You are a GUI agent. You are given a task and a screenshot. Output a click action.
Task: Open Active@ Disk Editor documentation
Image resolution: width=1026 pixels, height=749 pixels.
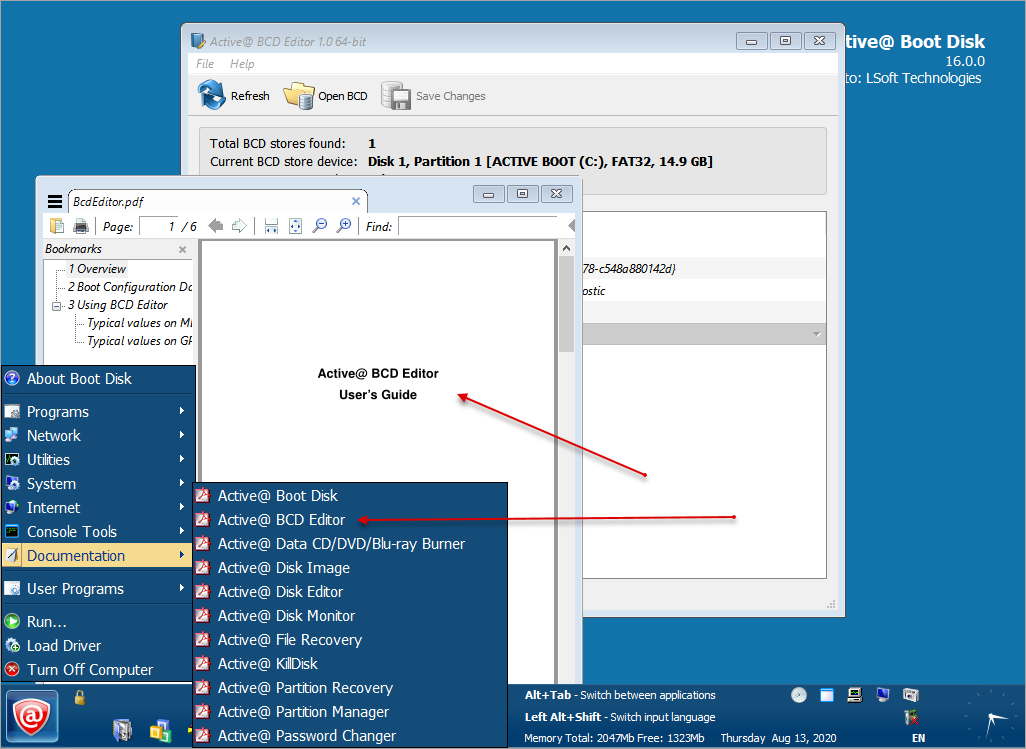[350, 592]
